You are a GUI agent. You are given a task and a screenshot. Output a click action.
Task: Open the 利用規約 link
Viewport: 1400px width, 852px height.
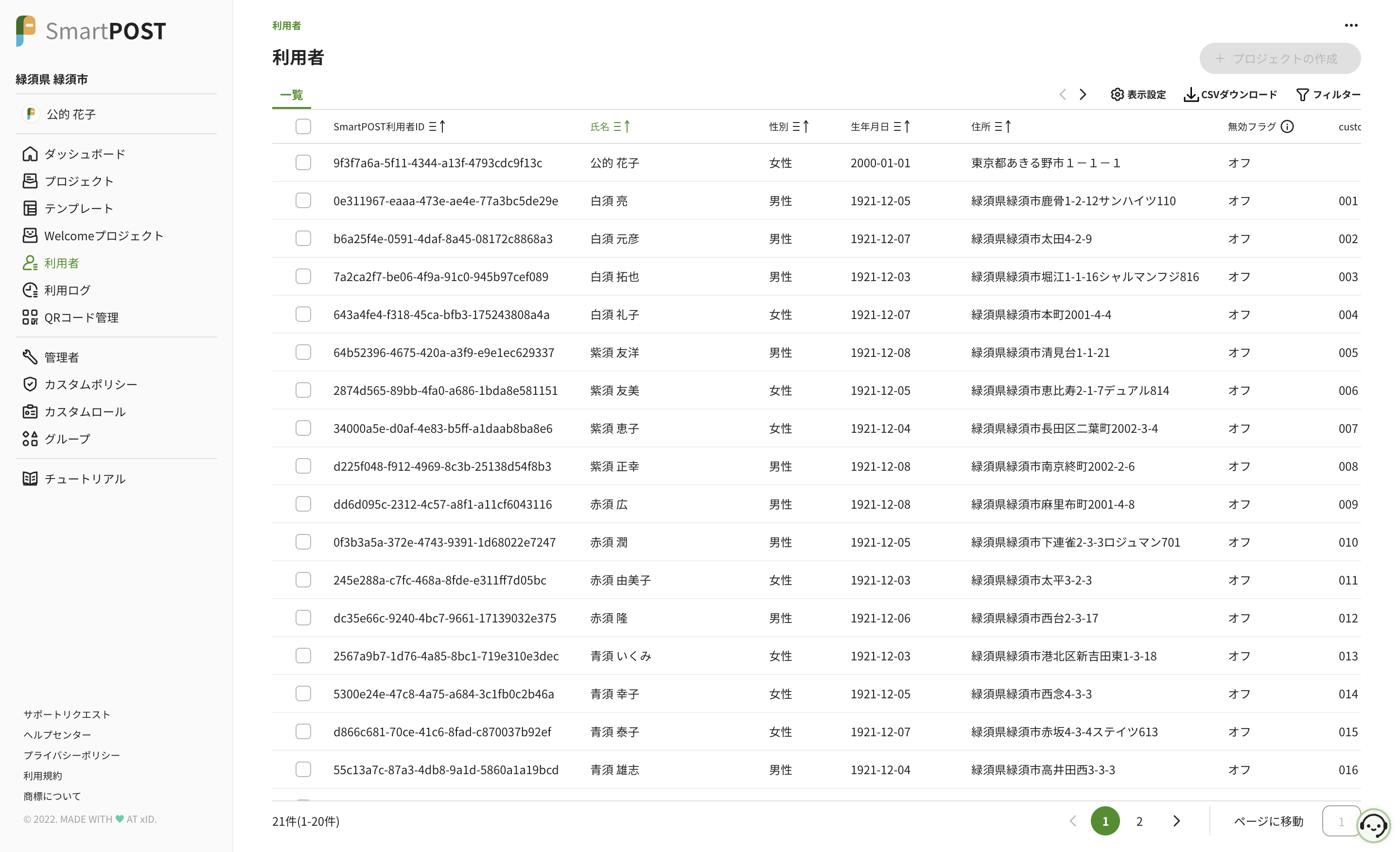coord(43,776)
